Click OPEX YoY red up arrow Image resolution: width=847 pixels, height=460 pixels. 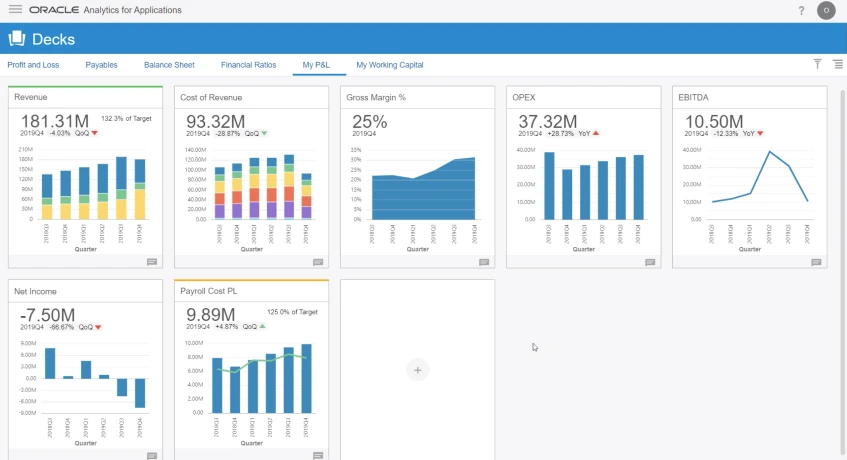click(596, 133)
